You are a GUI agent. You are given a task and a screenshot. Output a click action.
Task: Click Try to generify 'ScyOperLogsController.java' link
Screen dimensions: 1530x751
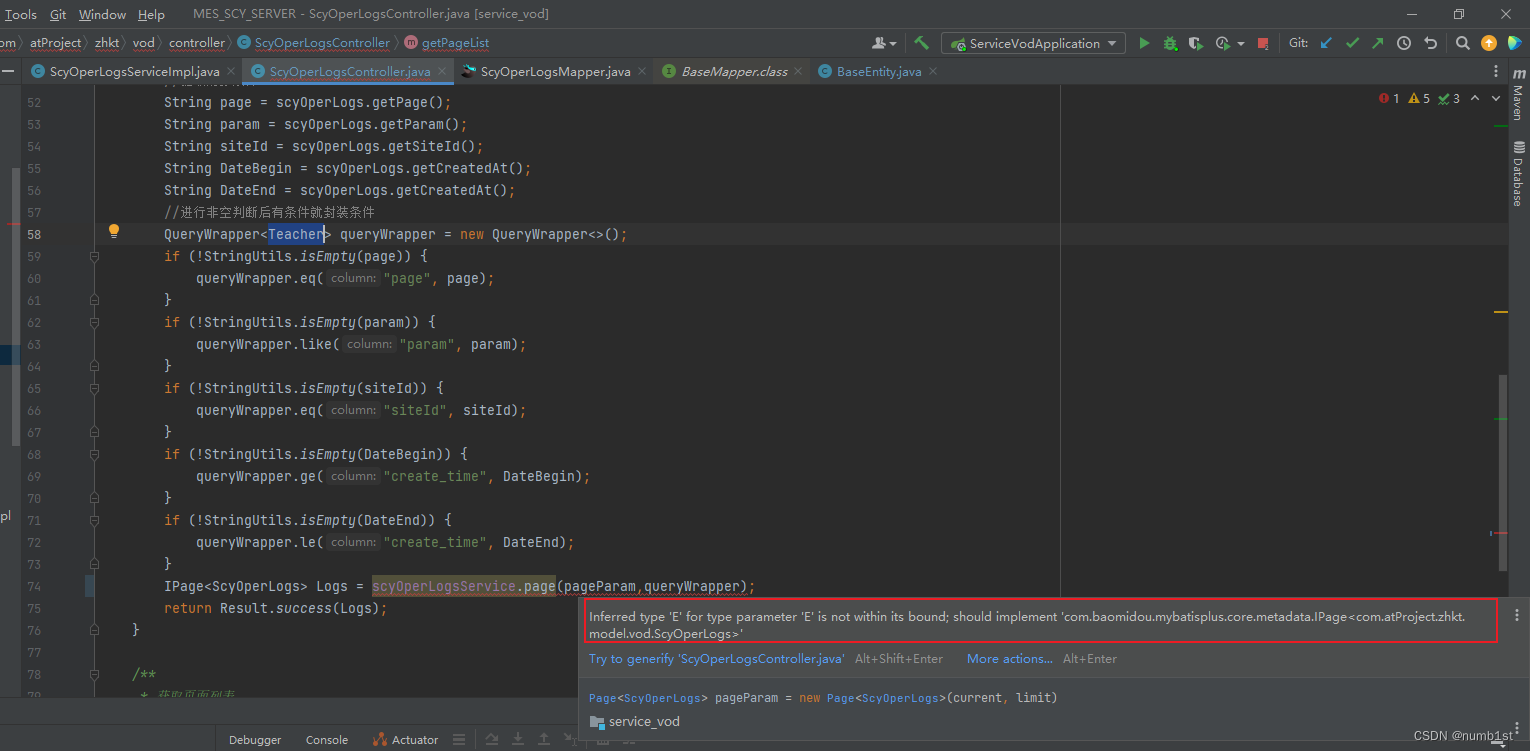[x=716, y=659]
